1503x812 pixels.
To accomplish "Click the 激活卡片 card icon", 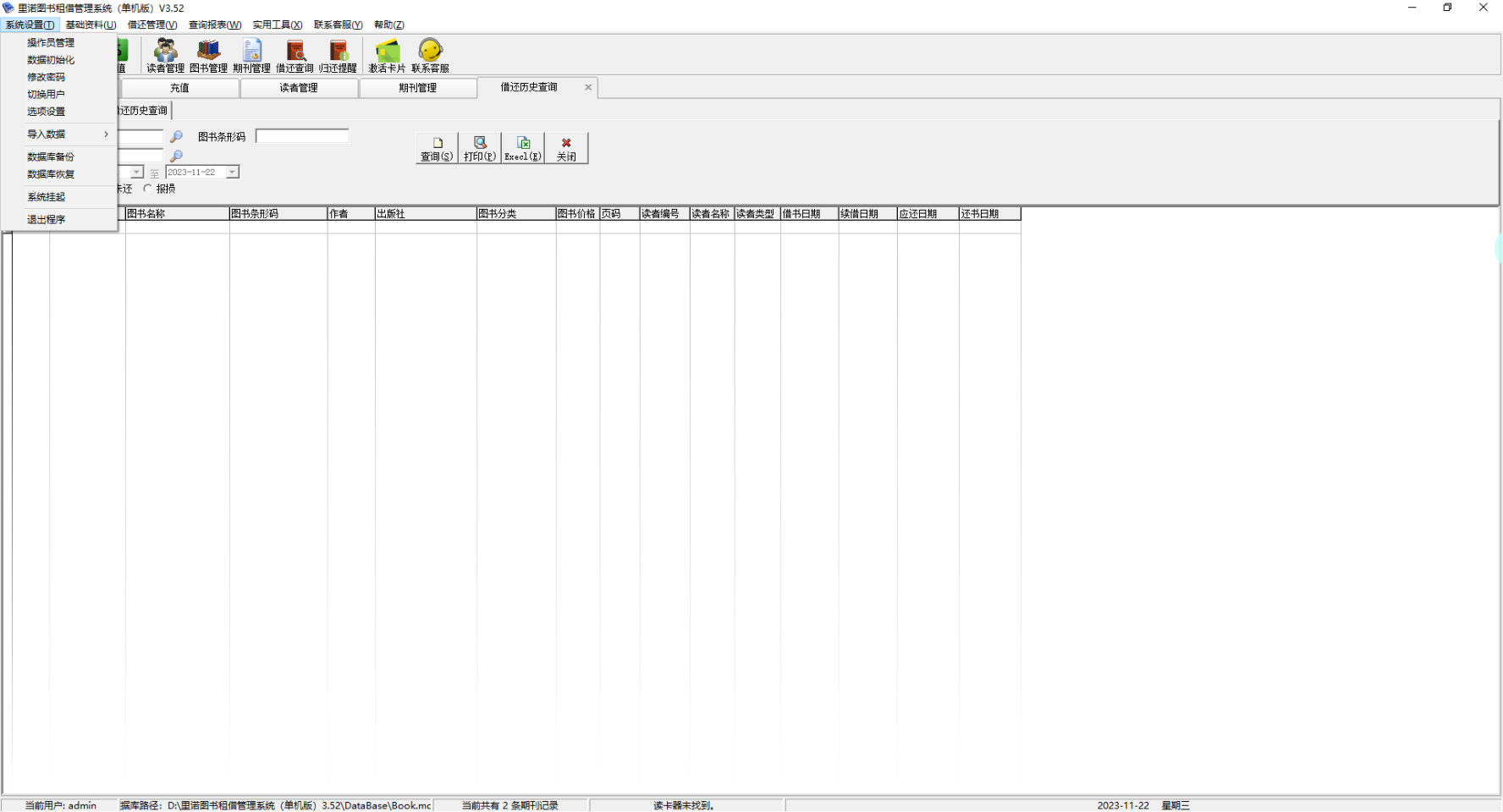I will (x=387, y=56).
